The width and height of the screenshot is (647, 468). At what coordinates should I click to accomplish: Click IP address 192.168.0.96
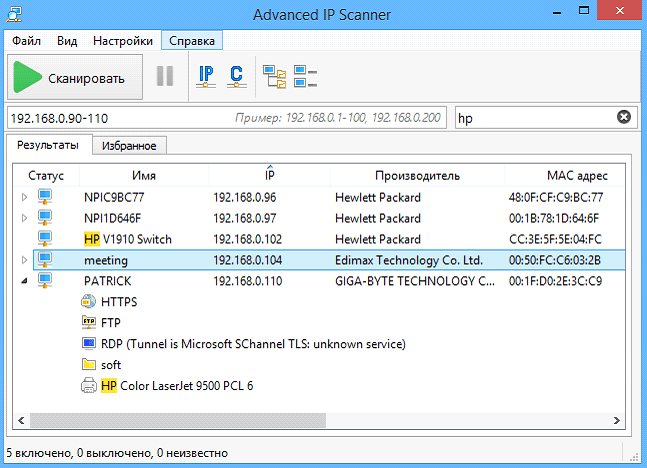pos(244,197)
